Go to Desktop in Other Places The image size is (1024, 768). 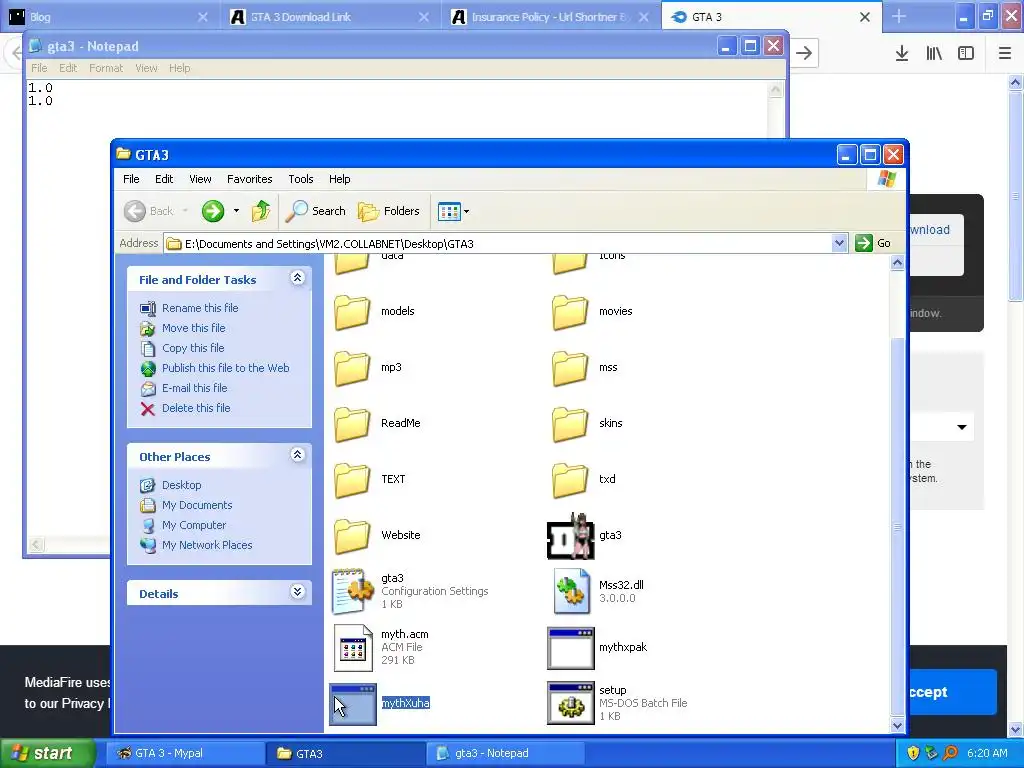point(182,485)
